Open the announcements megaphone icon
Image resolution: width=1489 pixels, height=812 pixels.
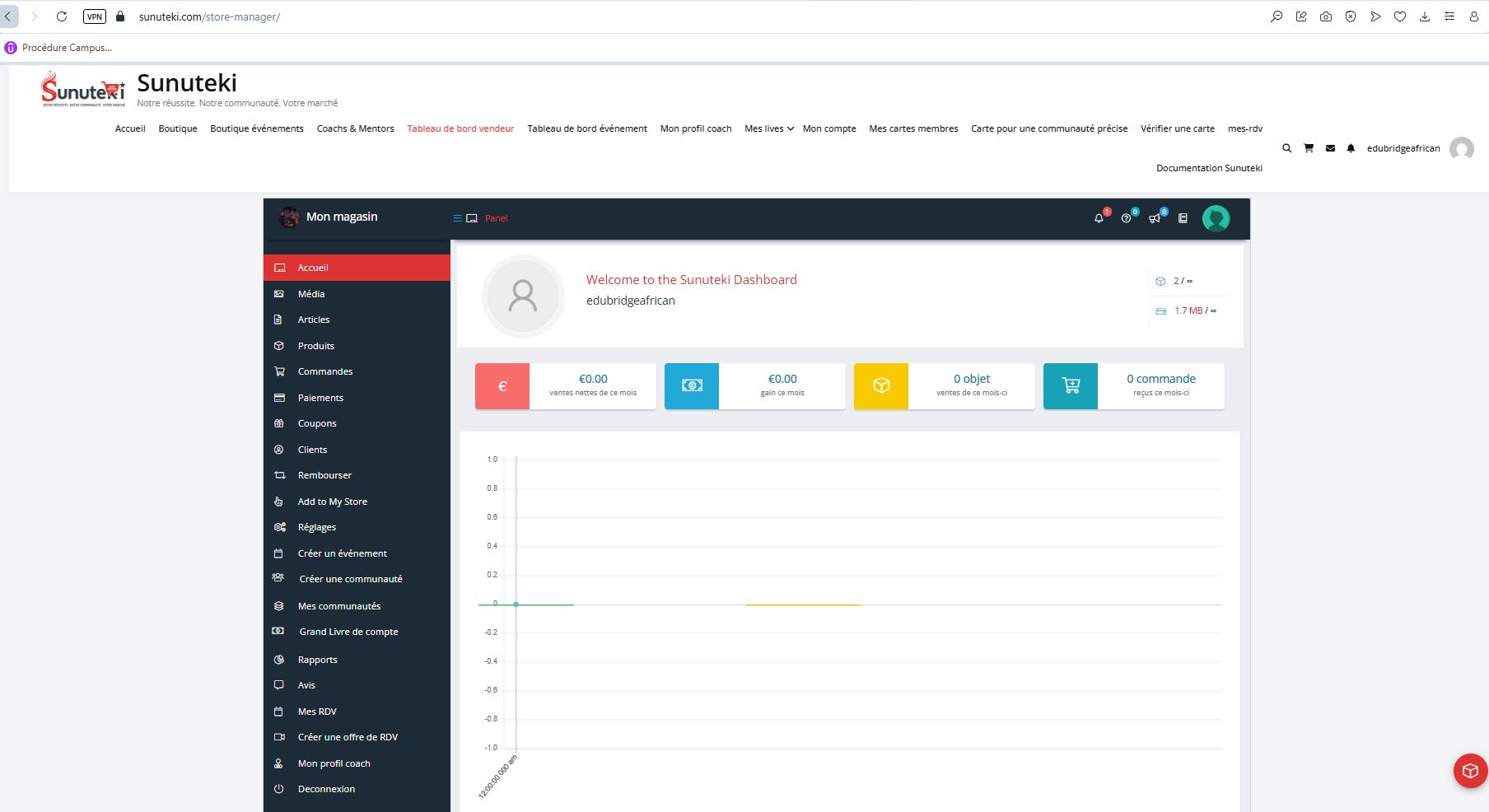point(1155,218)
